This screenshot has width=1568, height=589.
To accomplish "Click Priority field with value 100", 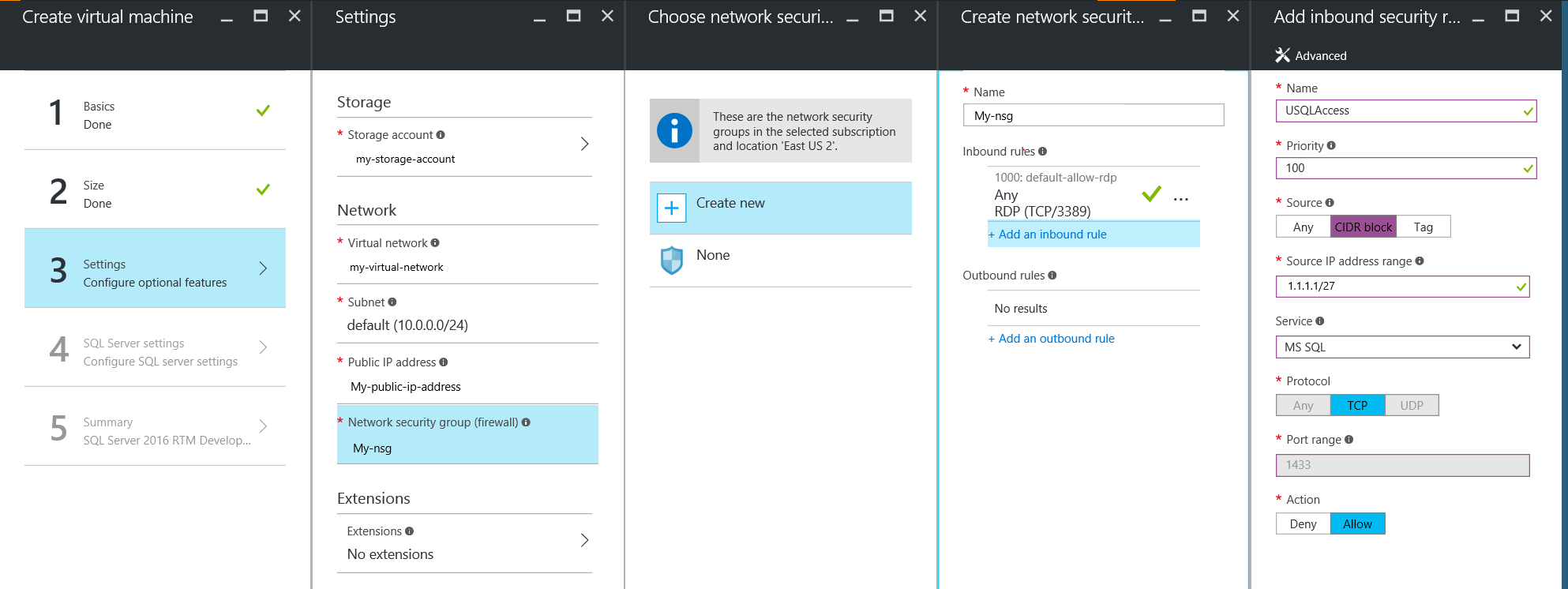I will 1406,168.
